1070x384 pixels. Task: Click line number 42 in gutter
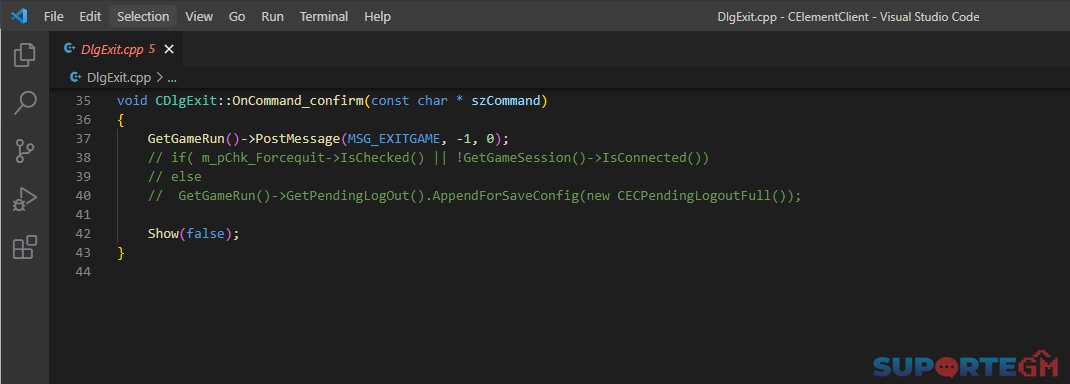point(83,233)
